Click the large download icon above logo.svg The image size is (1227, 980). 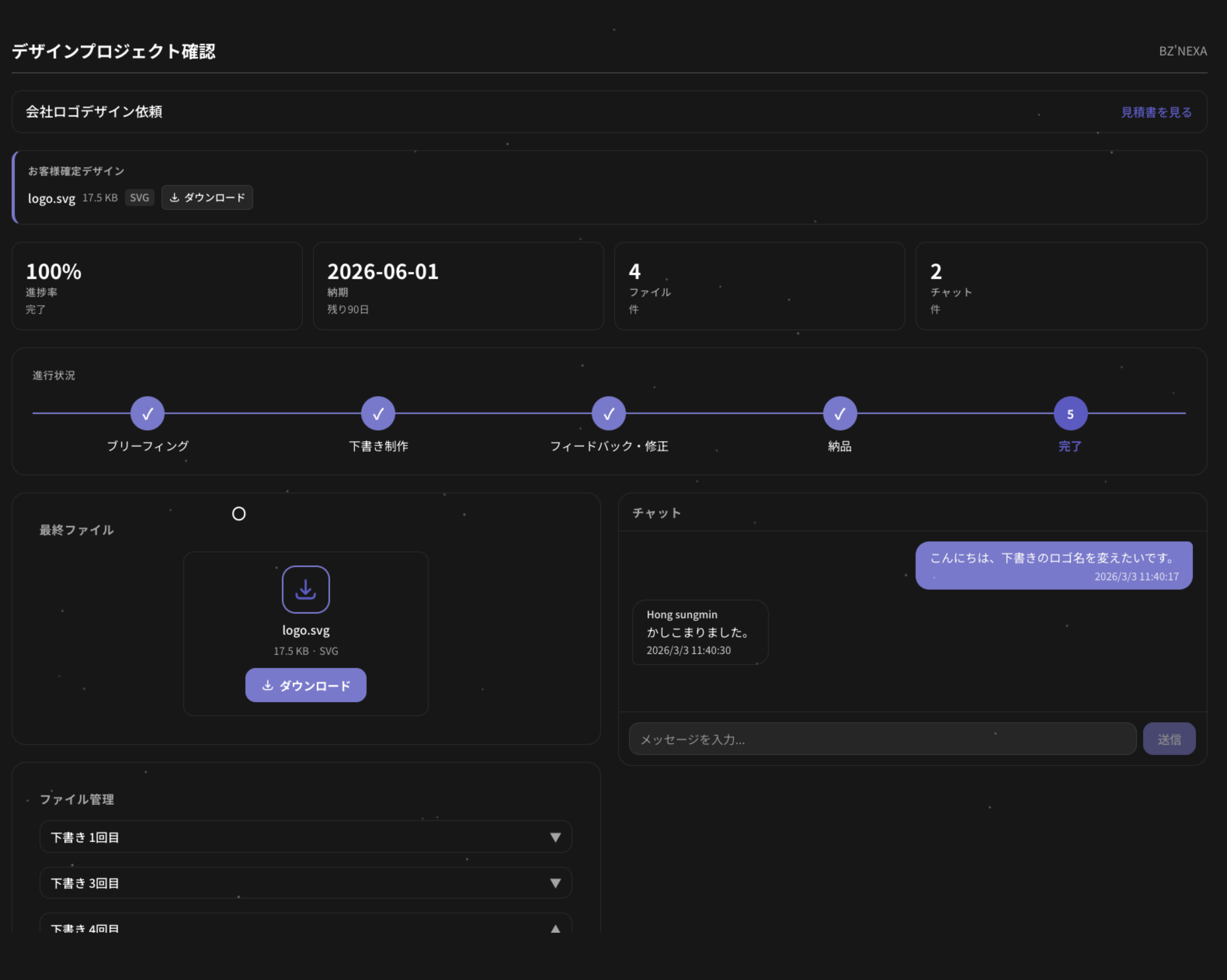pyautogui.click(x=306, y=590)
